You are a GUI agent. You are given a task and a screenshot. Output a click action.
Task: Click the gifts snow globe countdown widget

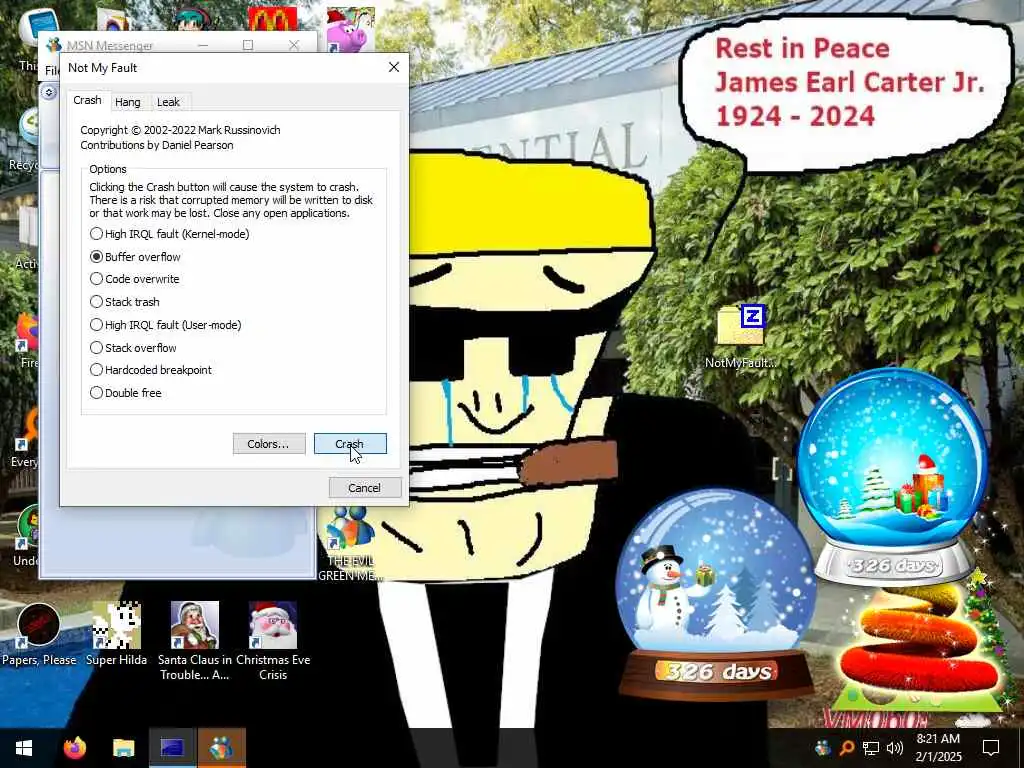coord(893,477)
